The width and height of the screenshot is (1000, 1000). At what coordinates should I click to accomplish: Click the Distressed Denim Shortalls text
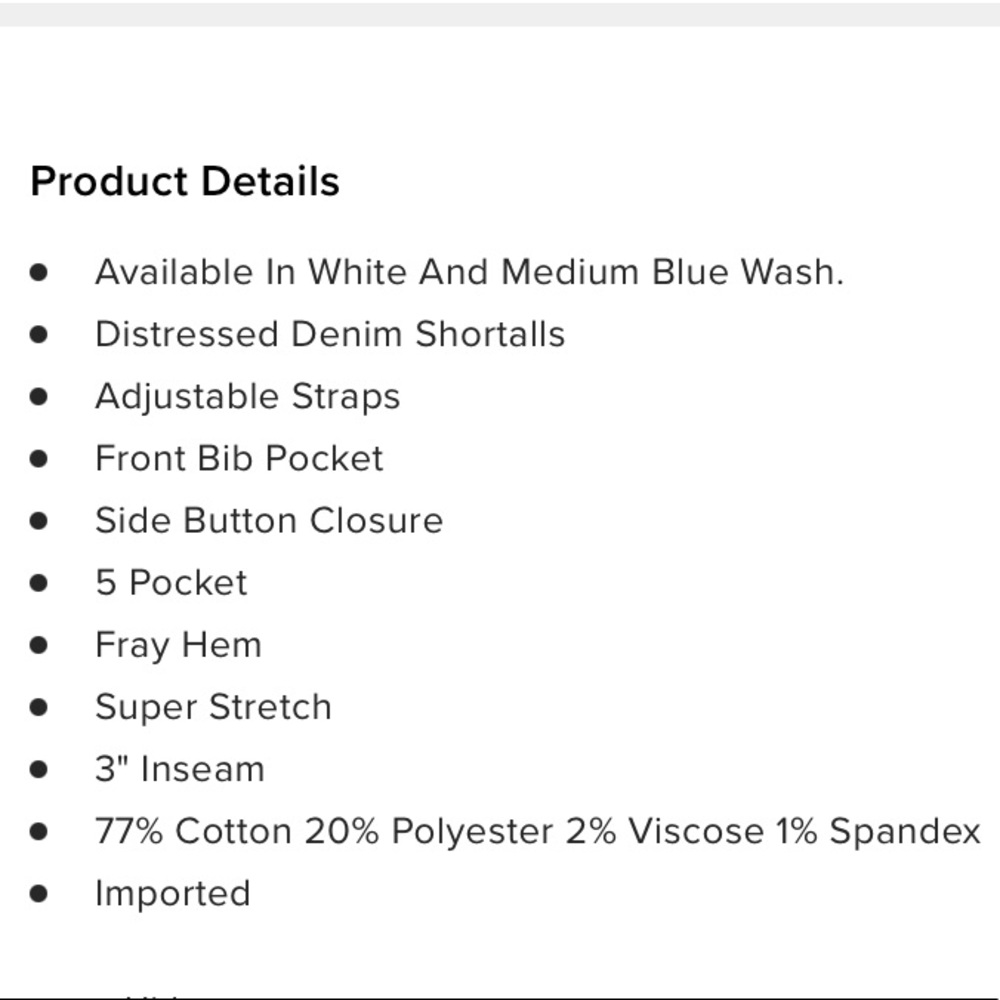coord(330,334)
